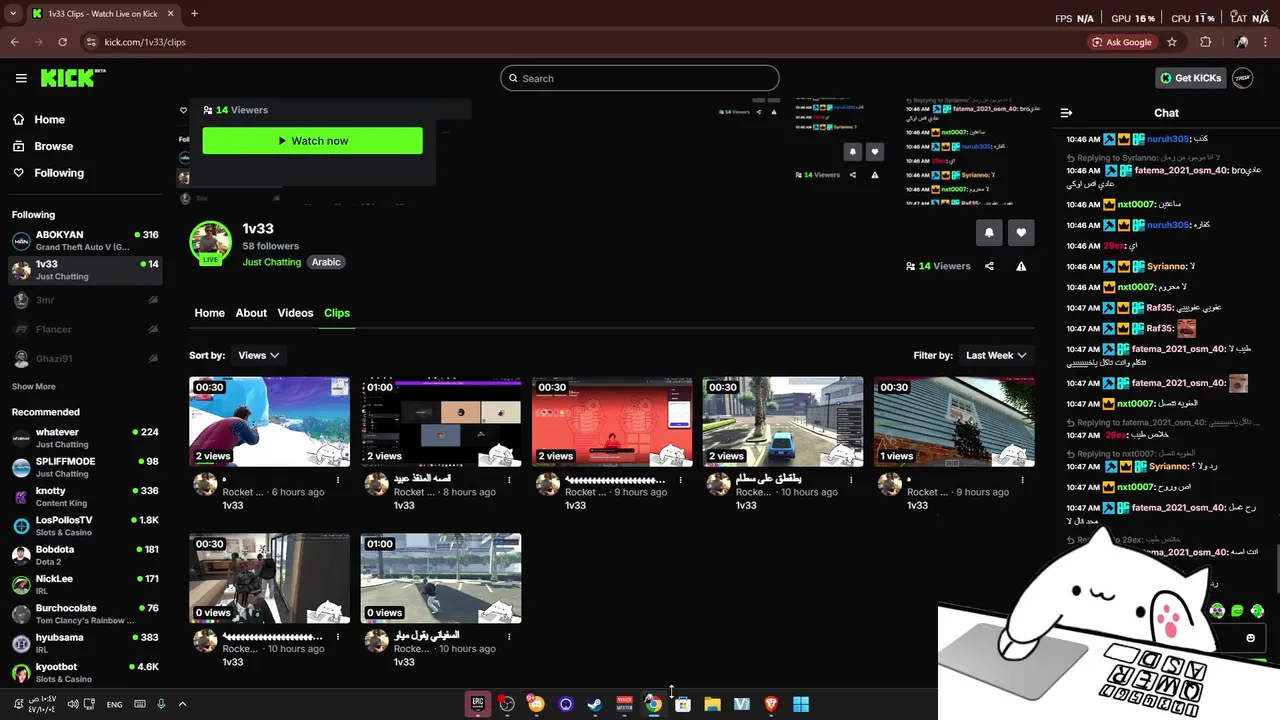The width and height of the screenshot is (1280, 720).
Task: Open a new browser tab with the plus button
Action: coord(194,14)
